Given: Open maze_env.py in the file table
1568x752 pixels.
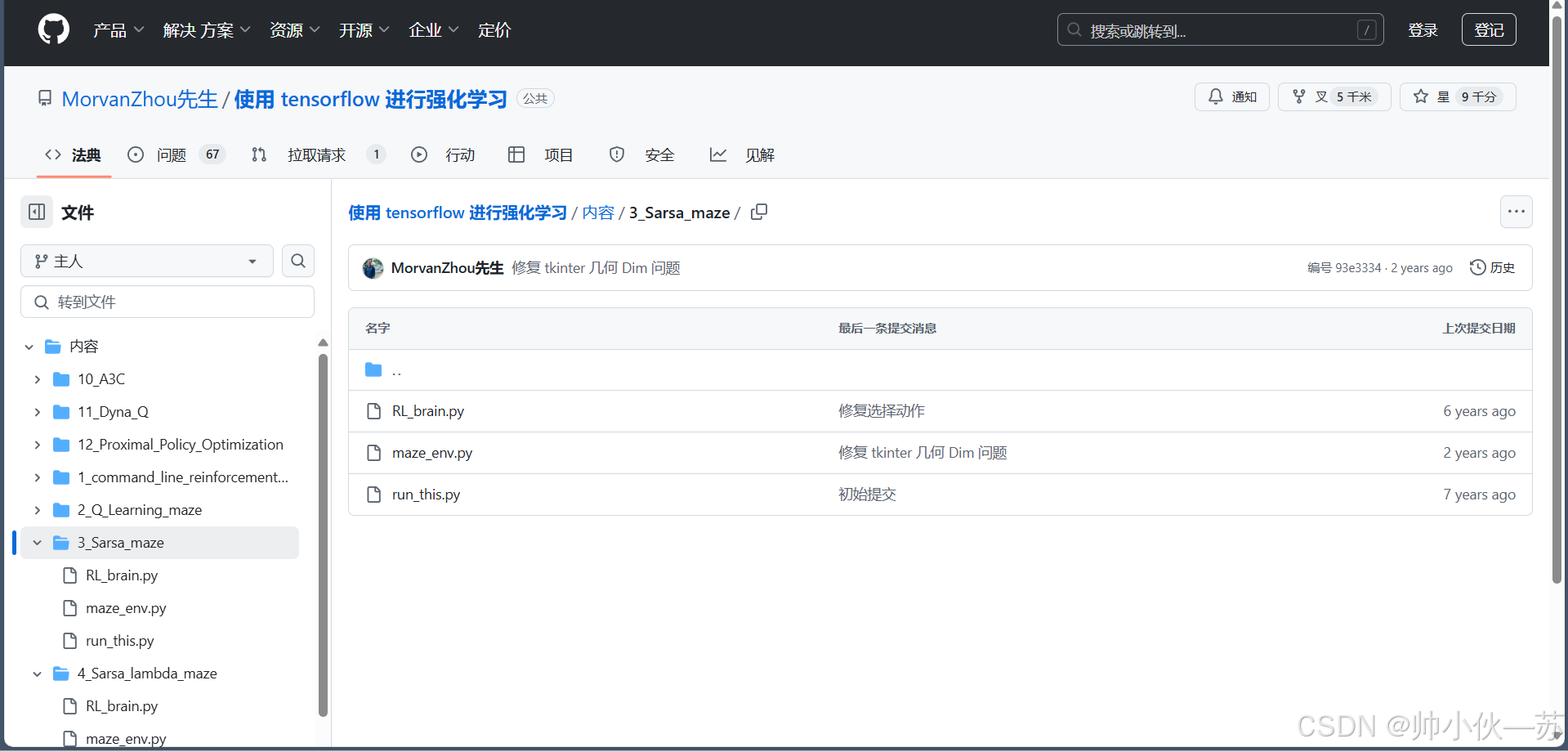Looking at the screenshot, I should (x=432, y=453).
